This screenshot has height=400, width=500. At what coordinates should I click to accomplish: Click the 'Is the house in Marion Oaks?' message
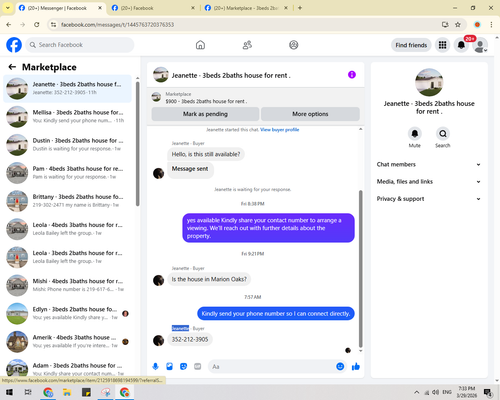coord(209,279)
